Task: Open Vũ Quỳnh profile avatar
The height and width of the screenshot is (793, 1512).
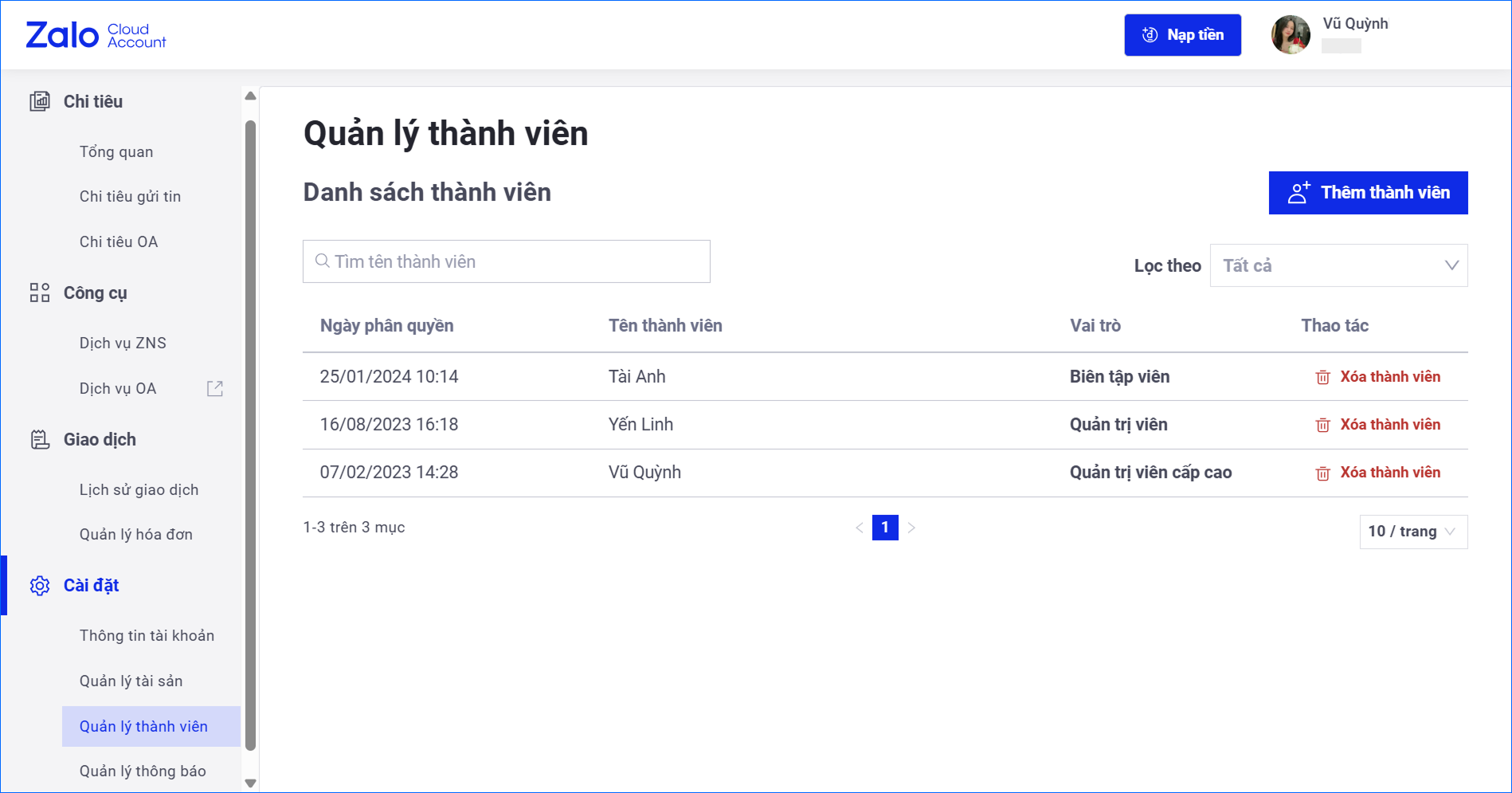Action: point(1291,35)
